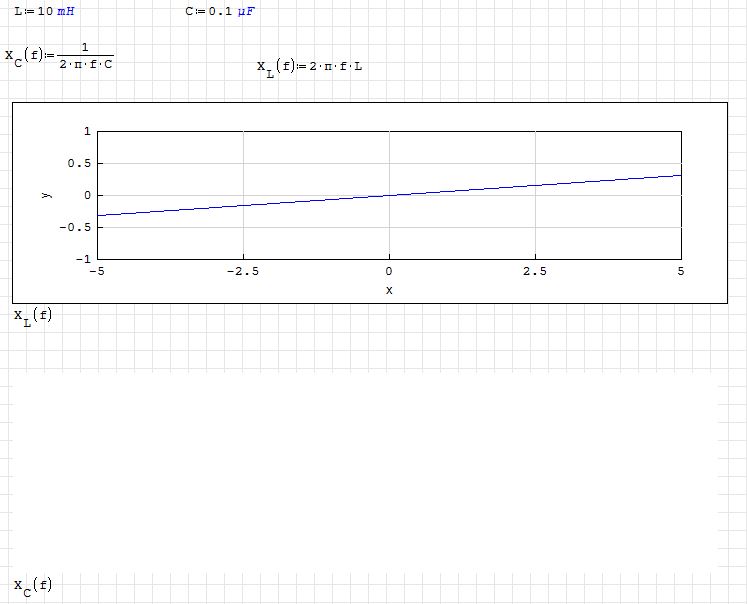Click the denominator 2·π·f·C in the fraction
Screen dimensions: 747x604
(86, 64)
